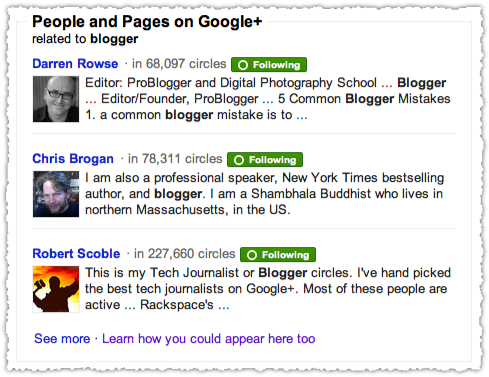Open Learn how you could appear here too

[209, 339]
